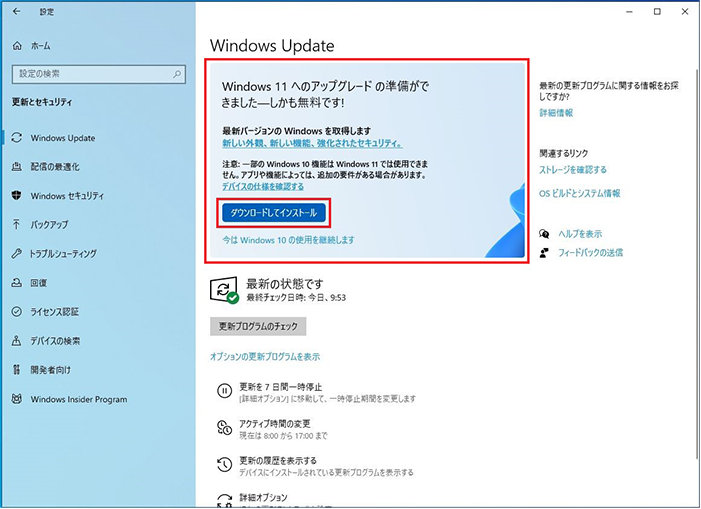Select Windows Insider Program label
The width and height of the screenshot is (701, 509).
pyautogui.click(x=79, y=399)
